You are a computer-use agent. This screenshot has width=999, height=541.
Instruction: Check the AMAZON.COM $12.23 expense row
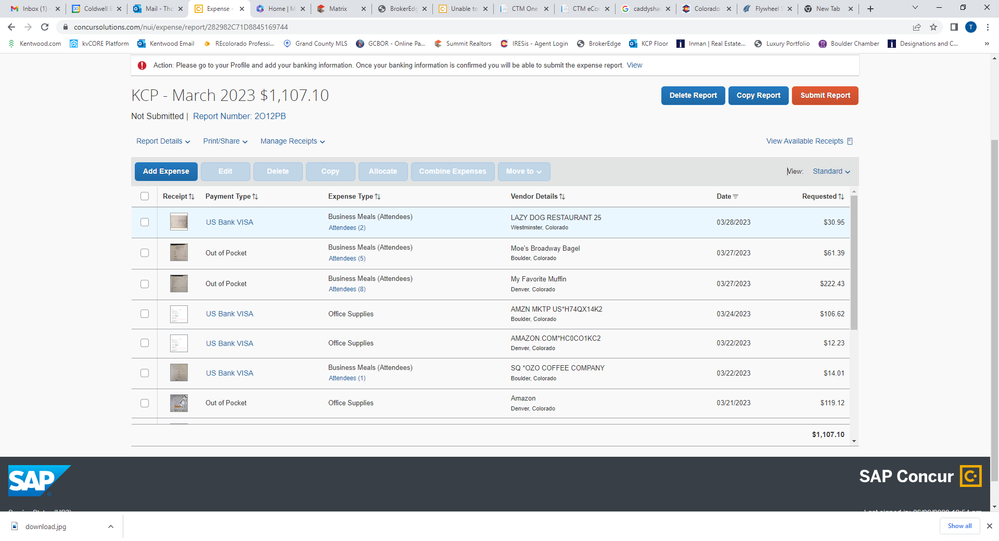(145, 343)
